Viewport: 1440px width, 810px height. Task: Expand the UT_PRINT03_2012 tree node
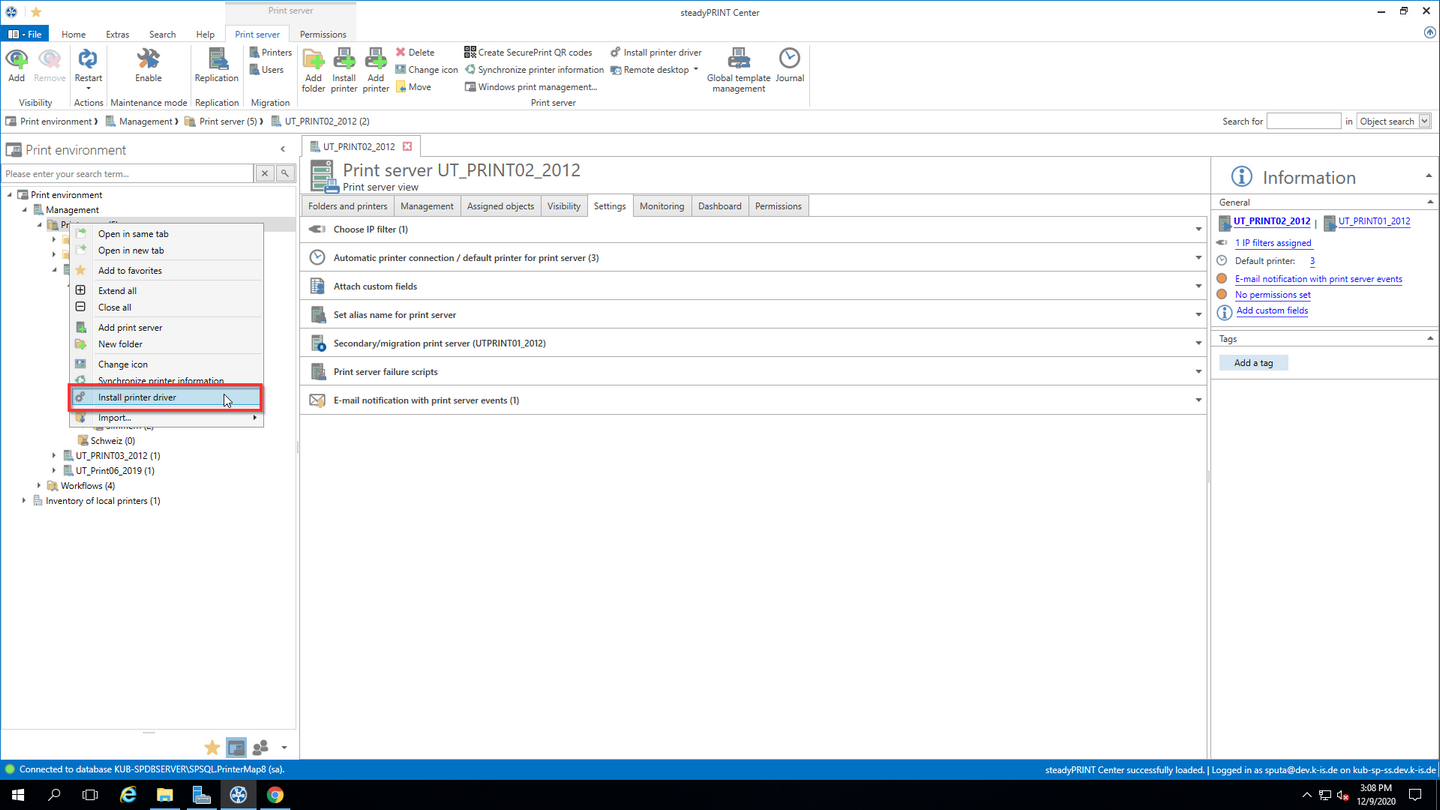(x=54, y=456)
